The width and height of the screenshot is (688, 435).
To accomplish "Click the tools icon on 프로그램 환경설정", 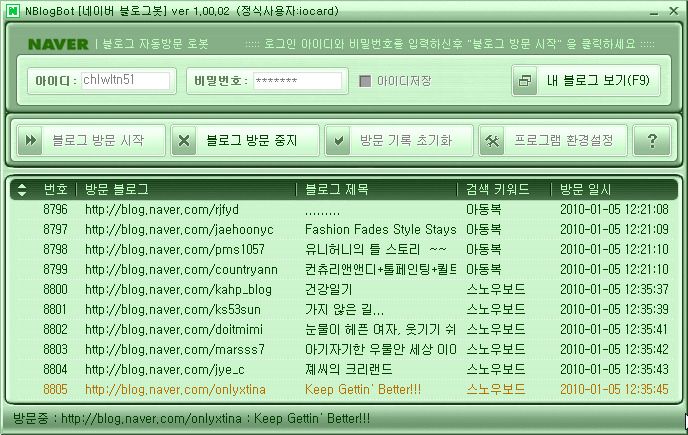I will click(x=492, y=140).
